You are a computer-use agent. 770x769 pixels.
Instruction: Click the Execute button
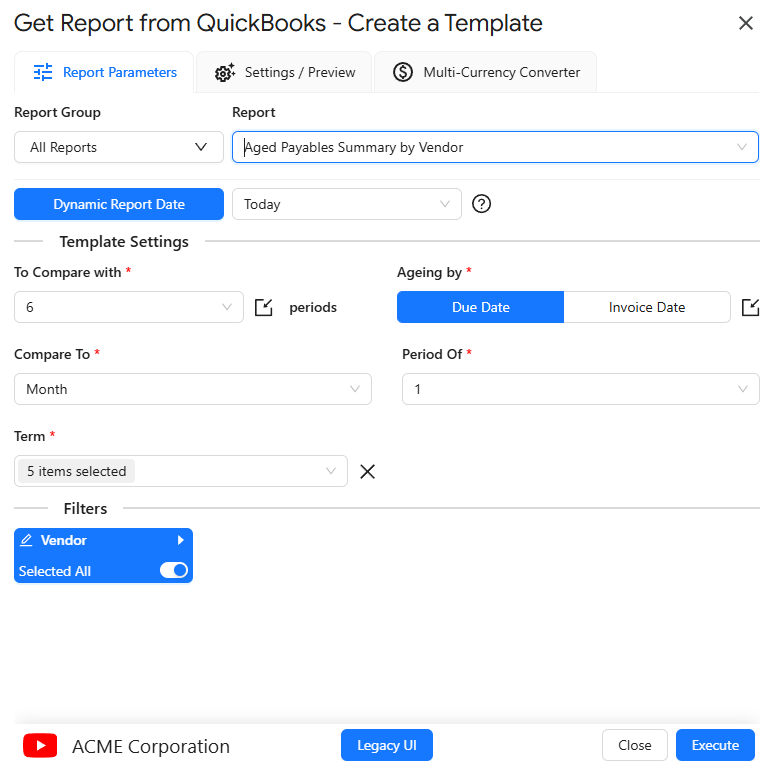click(x=715, y=745)
